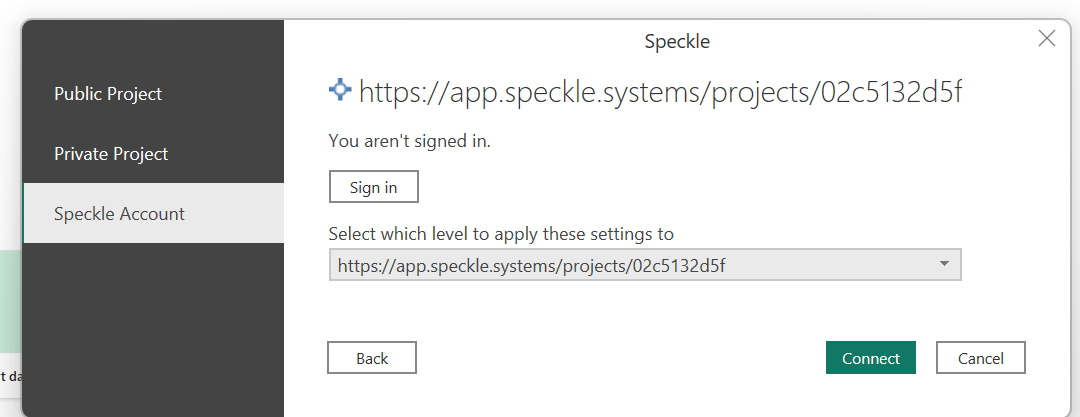Click the "You aren't signed in." message

[410, 142]
